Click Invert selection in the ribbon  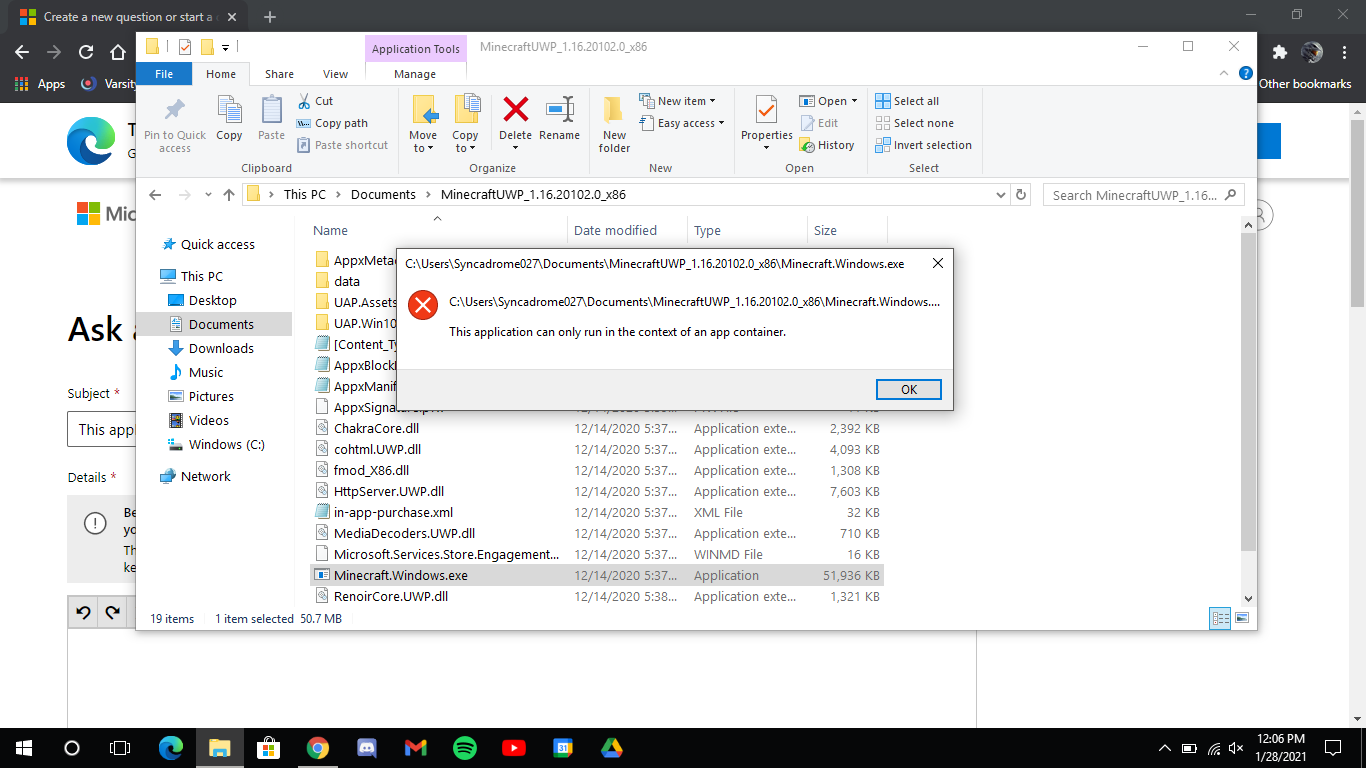(923, 144)
